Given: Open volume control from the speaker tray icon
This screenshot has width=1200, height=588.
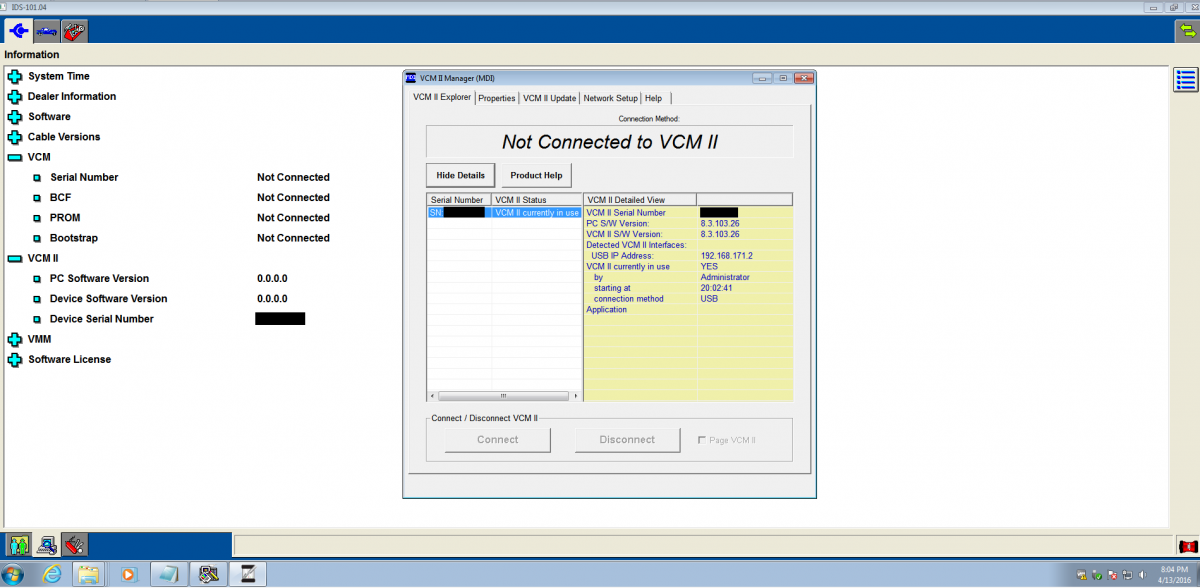Looking at the screenshot, I should pos(1145,575).
